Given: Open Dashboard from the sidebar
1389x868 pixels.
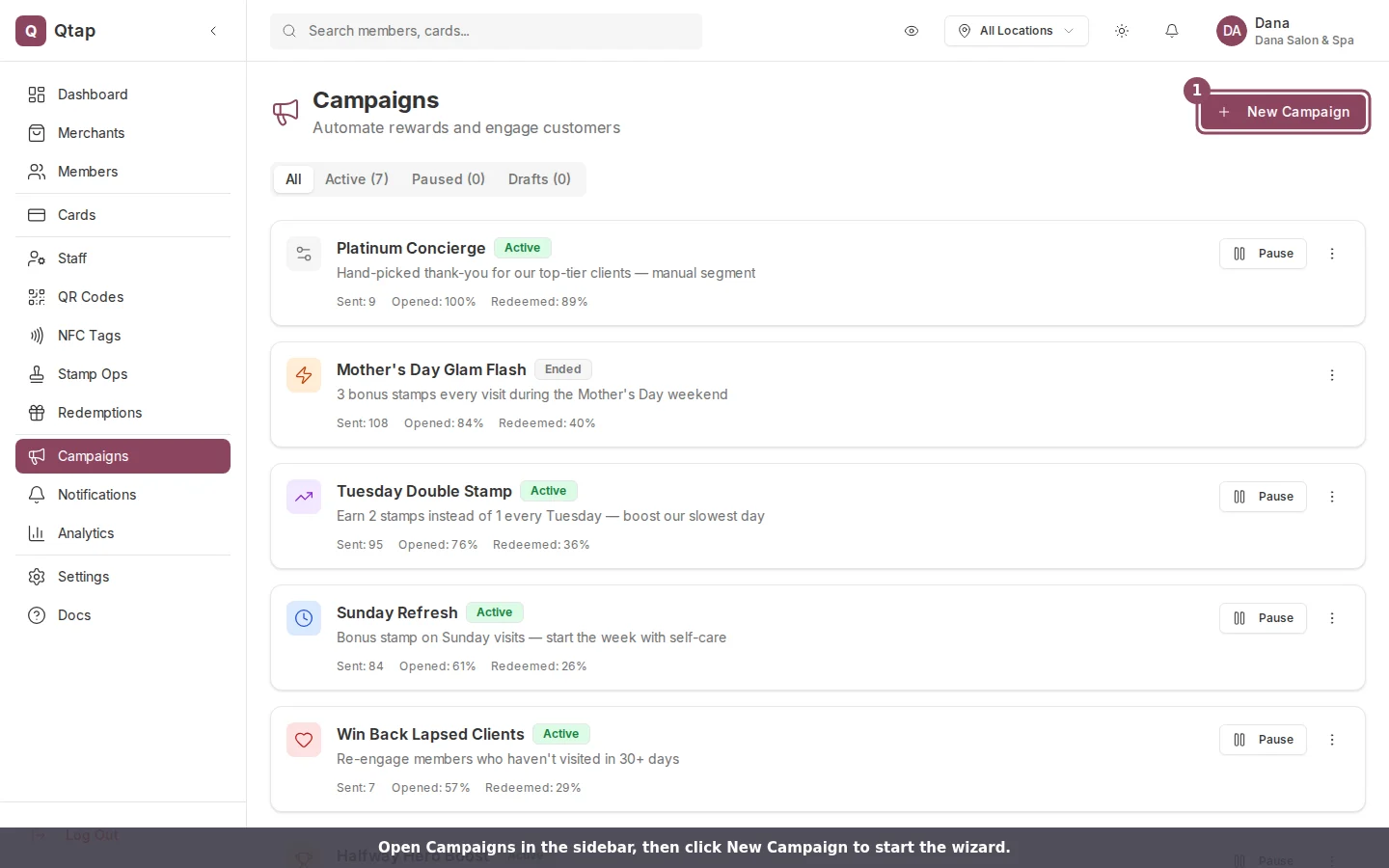Looking at the screenshot, I should click(123, 95).
